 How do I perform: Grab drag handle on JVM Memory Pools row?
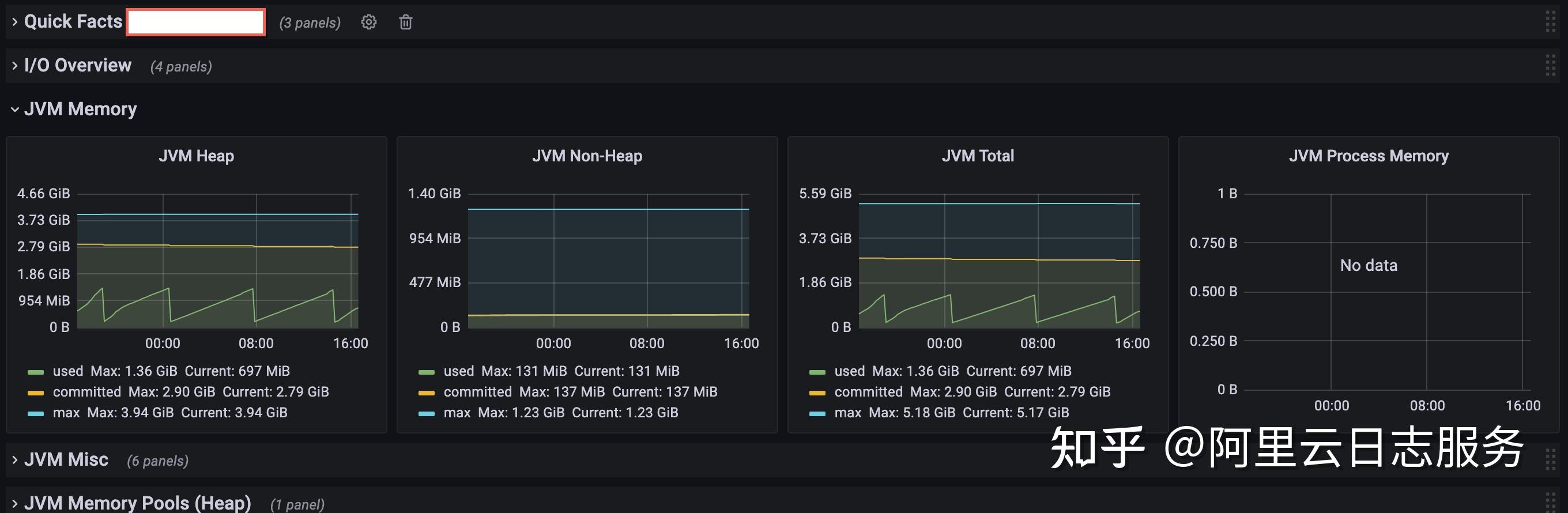click(1550, 503)
